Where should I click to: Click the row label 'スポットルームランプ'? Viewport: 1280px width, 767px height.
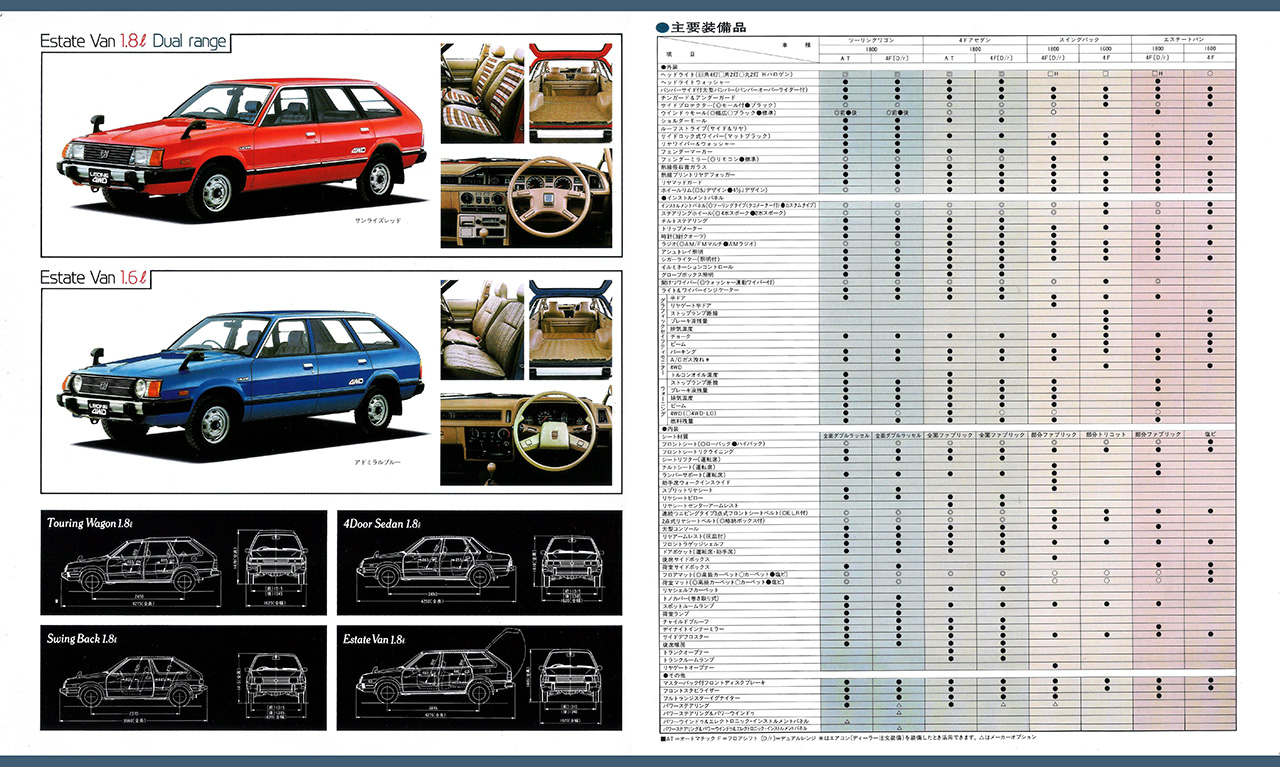pyautogui.click(x=690, y=606)
